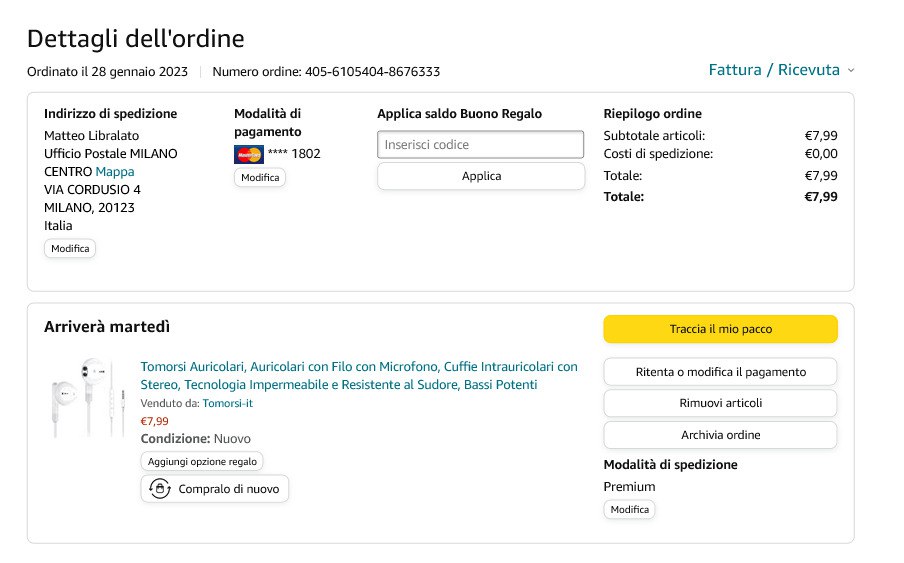Open the Mappa link
The height and width of the screenshot is (563, 904).
pos(115,172)
